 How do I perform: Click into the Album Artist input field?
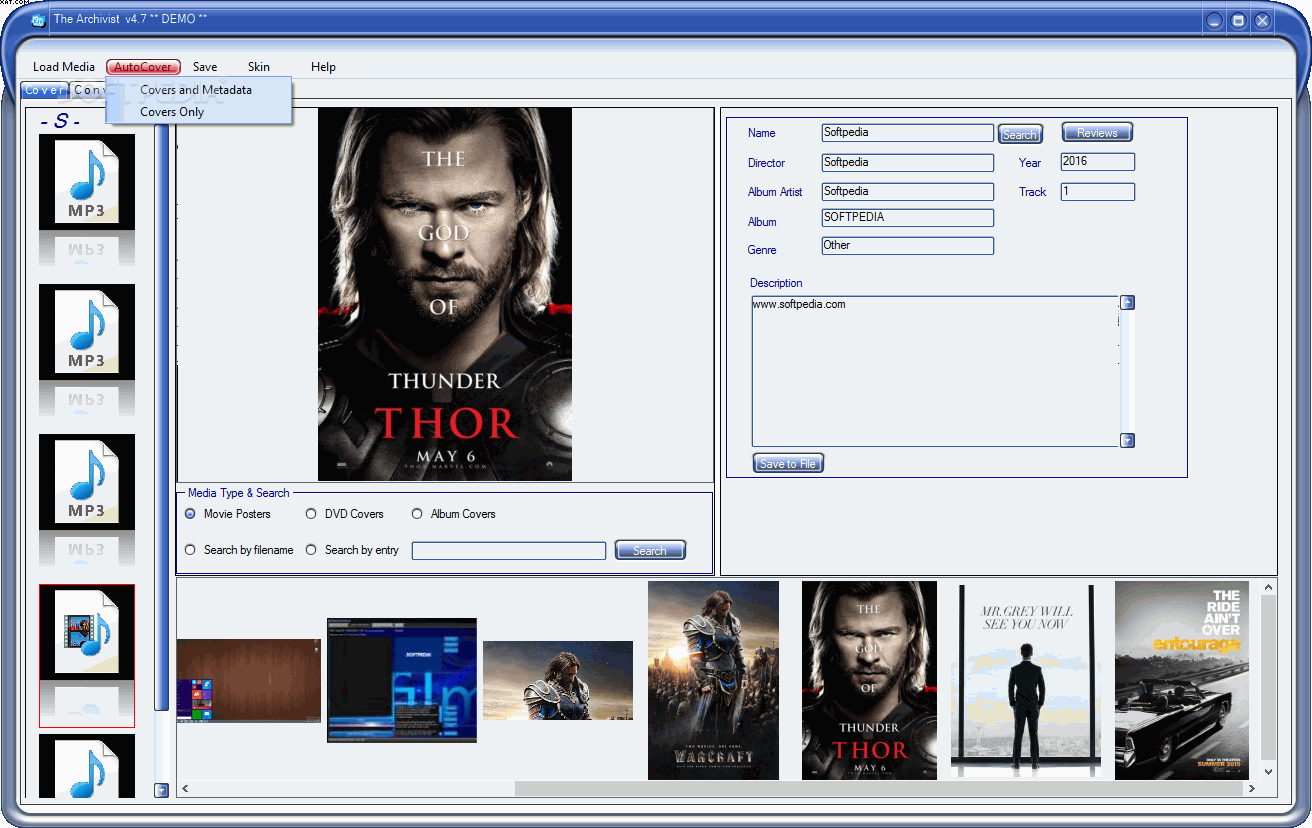(908, 191)
